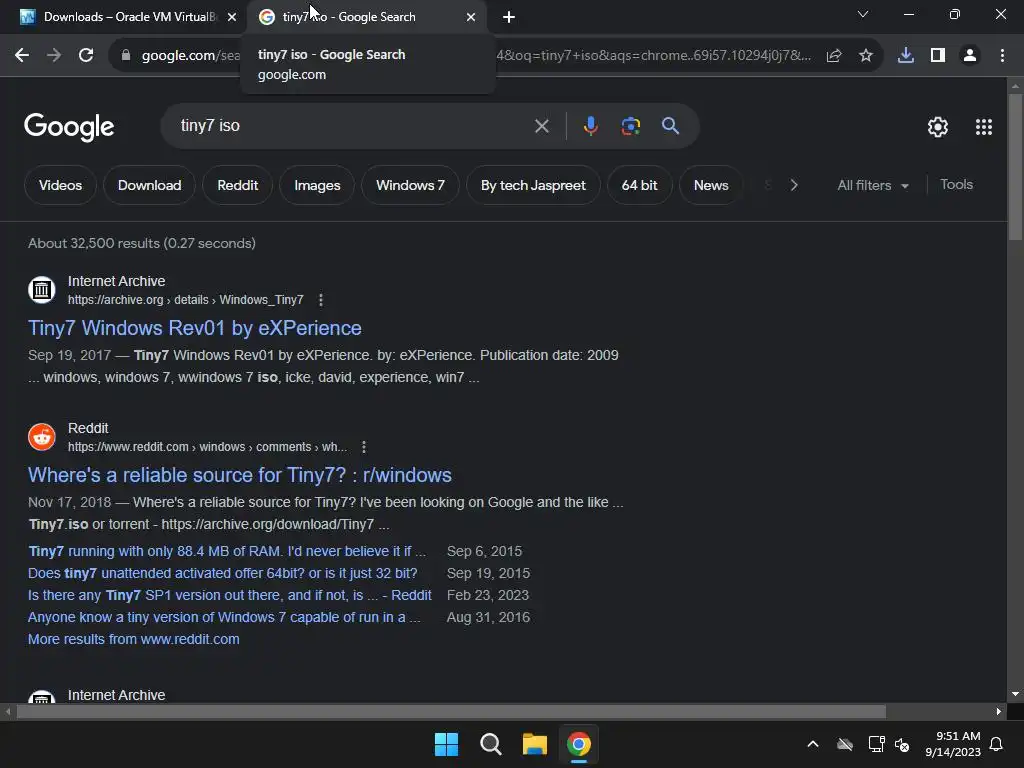Click the browser forward arrow
Viewport: 1024px width, 768px height.
click(54, 56)
